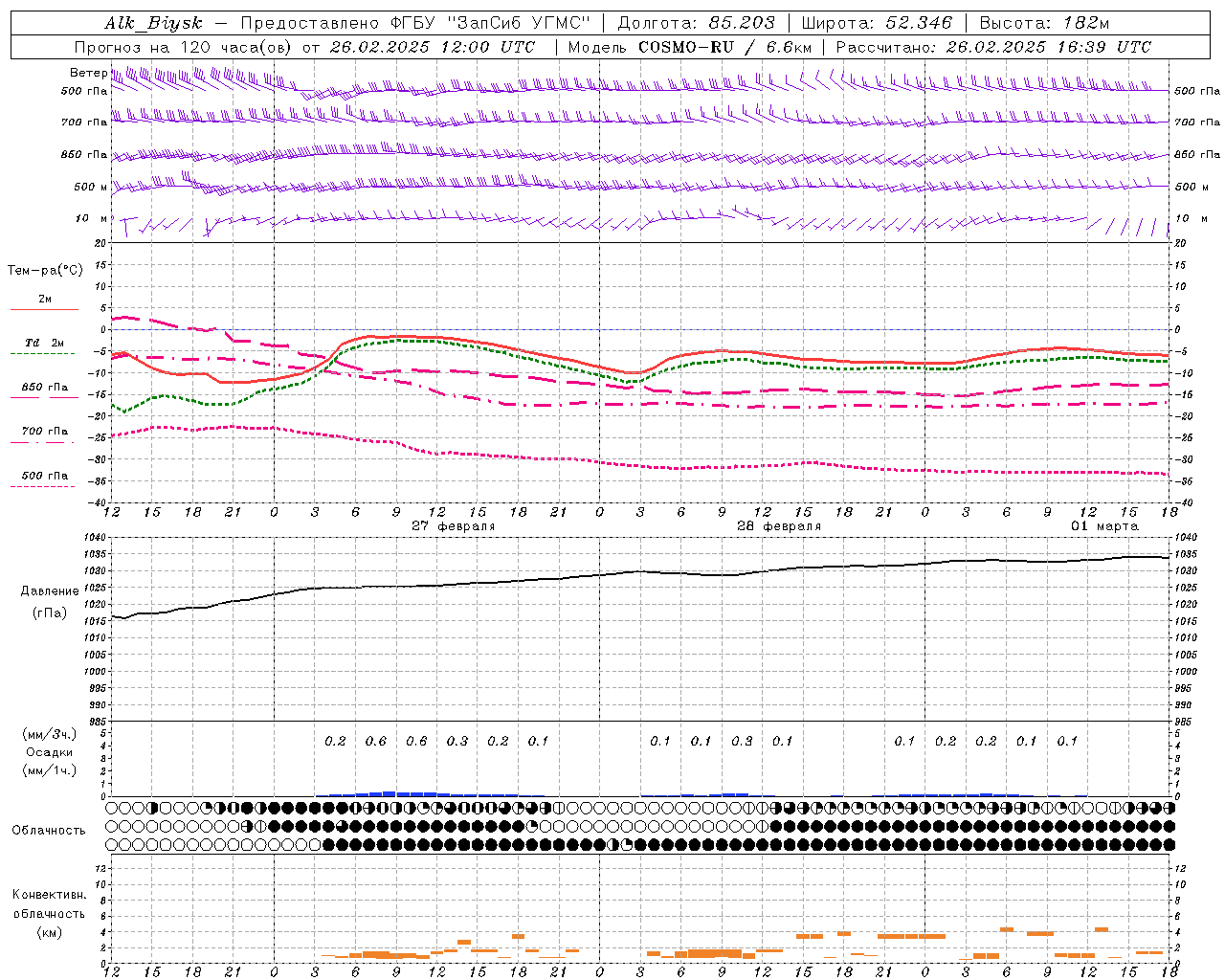Image resolution: width=1225 pixels, height=980 pixels.
Task: Click the red solid 2м legend line
Action: click(44, 310)
